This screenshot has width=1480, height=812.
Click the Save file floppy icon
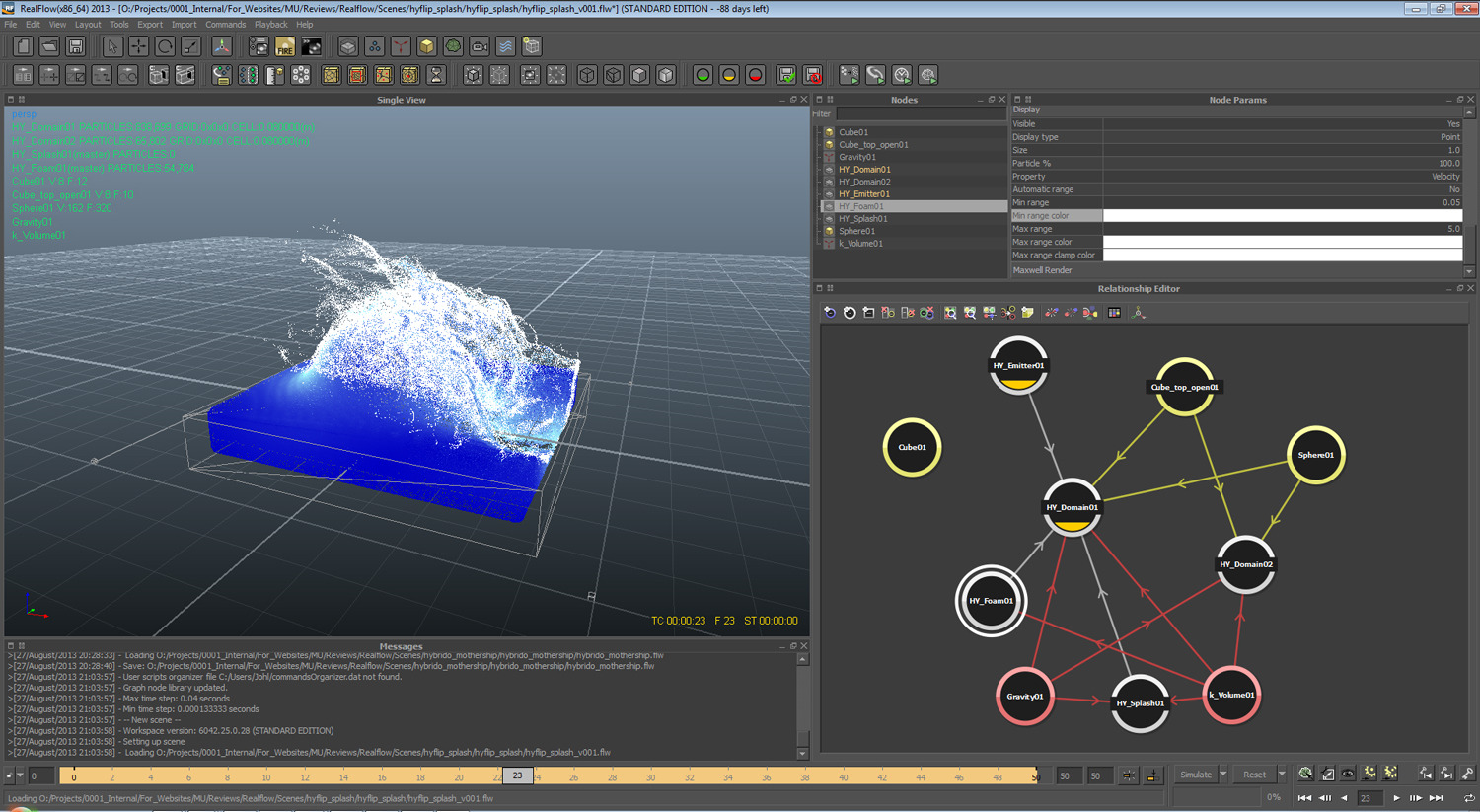click(76, 46)
